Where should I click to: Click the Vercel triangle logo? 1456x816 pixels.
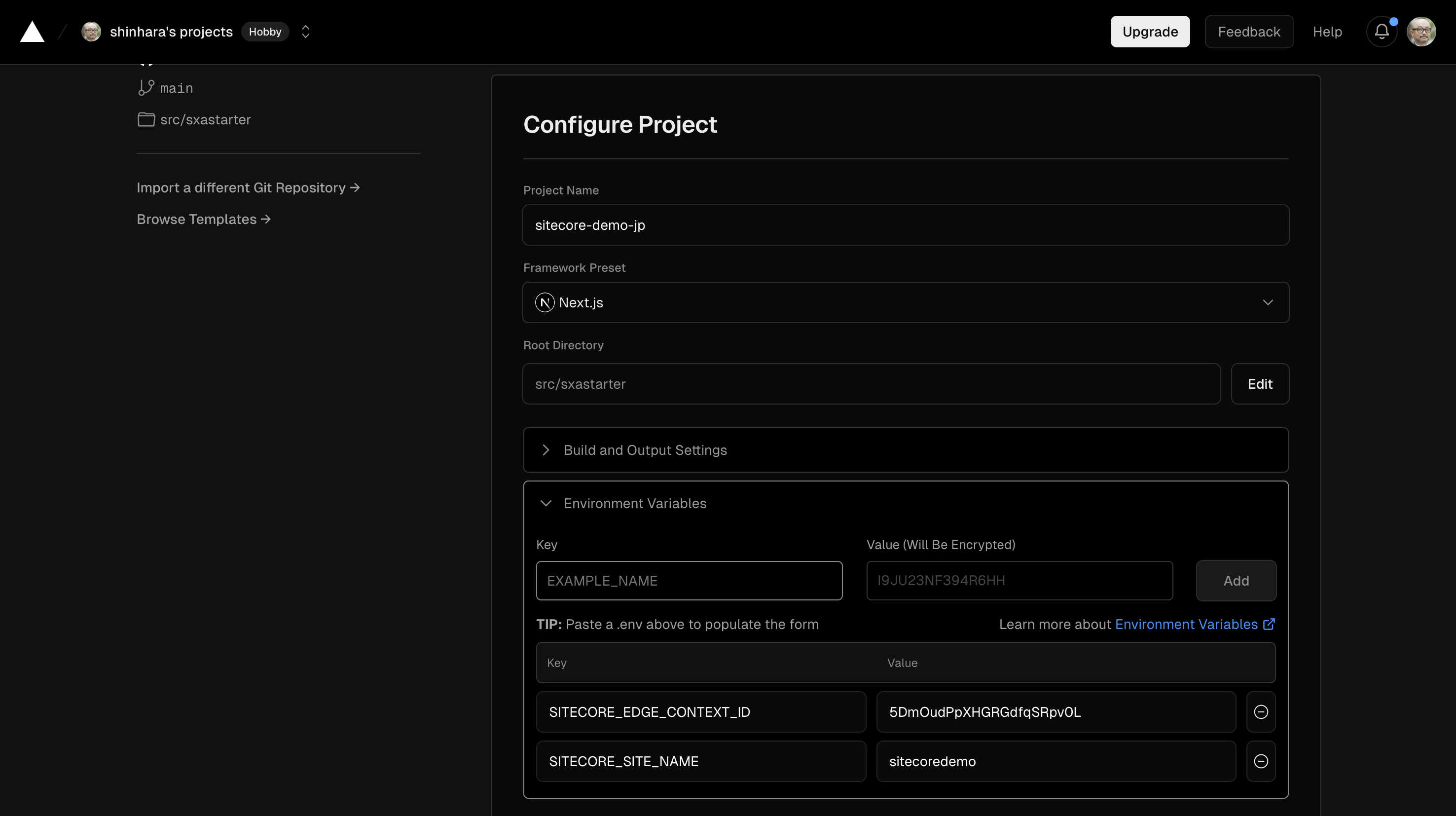tap(32, 32)
